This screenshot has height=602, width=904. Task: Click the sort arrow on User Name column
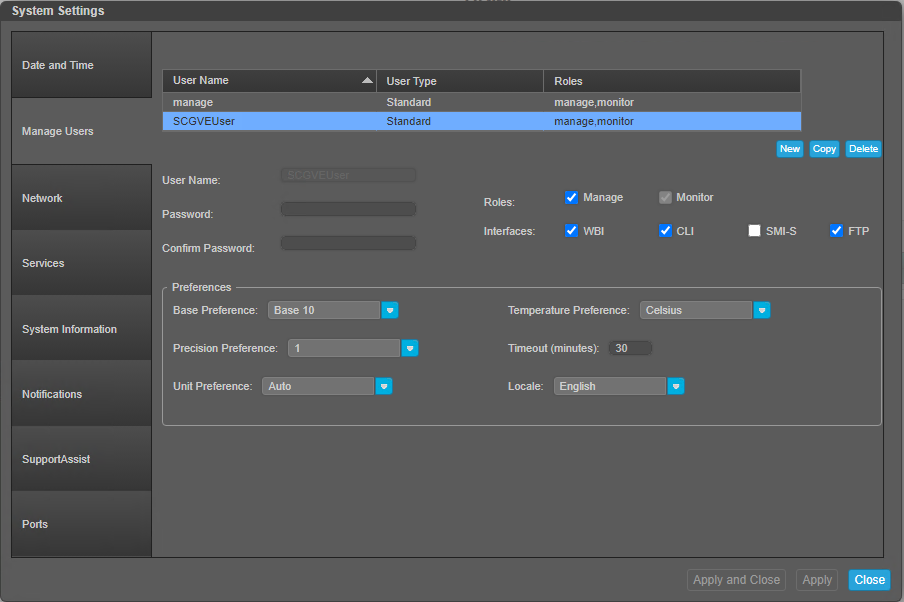[367, 81]
